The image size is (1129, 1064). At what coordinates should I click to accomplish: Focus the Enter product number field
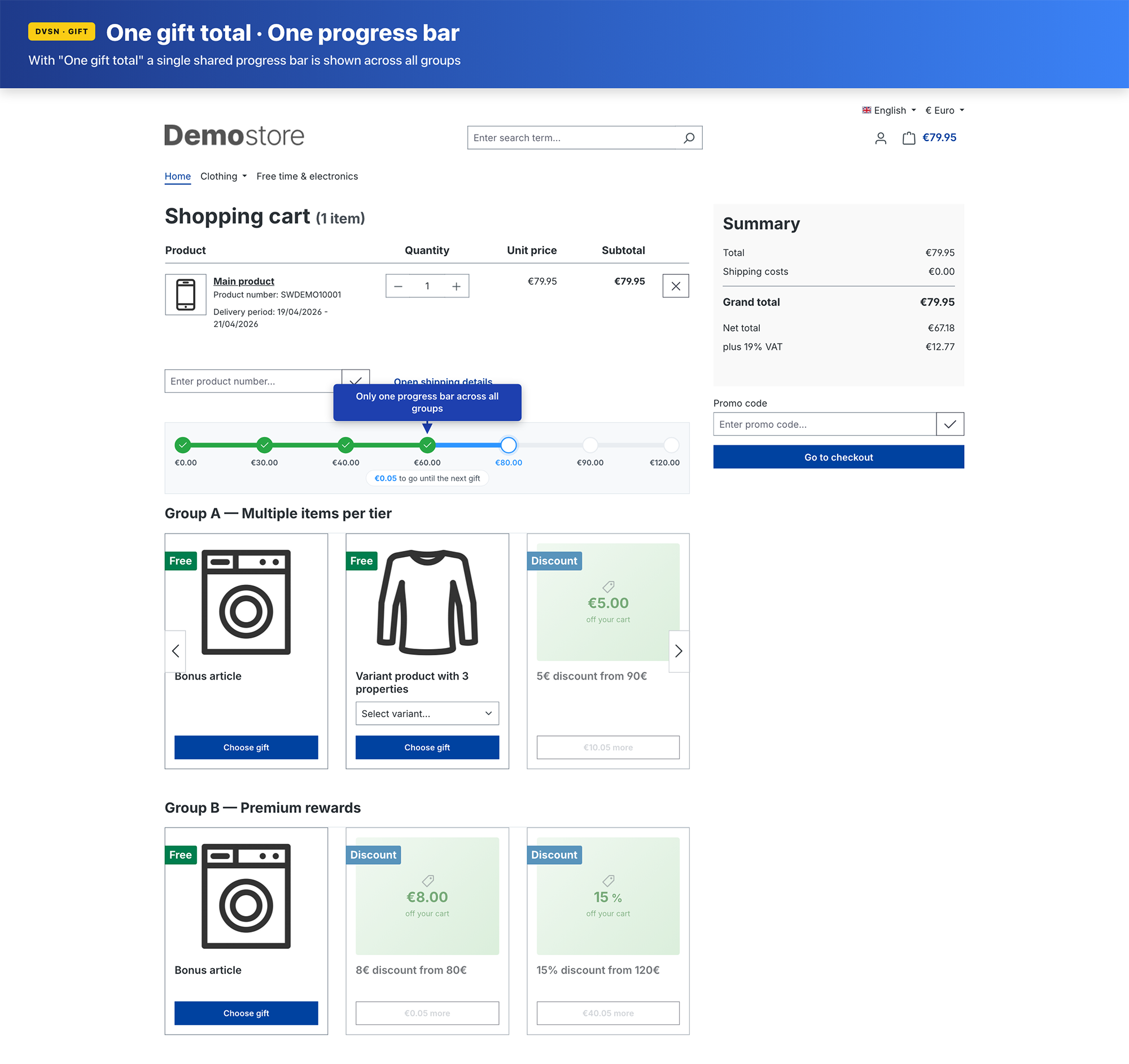click(x=253, y=381)
